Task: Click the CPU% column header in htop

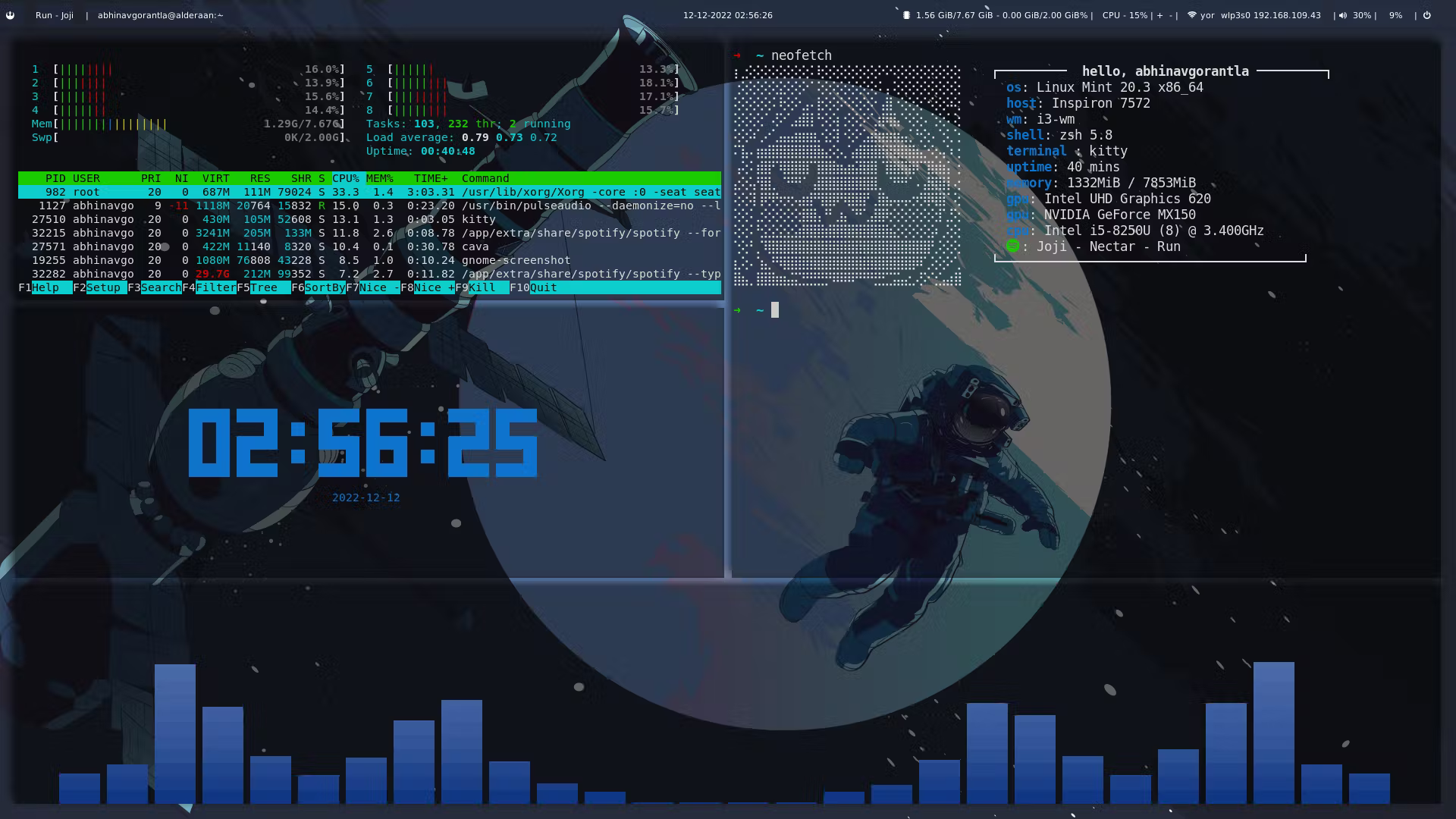Action: (345, 178)
